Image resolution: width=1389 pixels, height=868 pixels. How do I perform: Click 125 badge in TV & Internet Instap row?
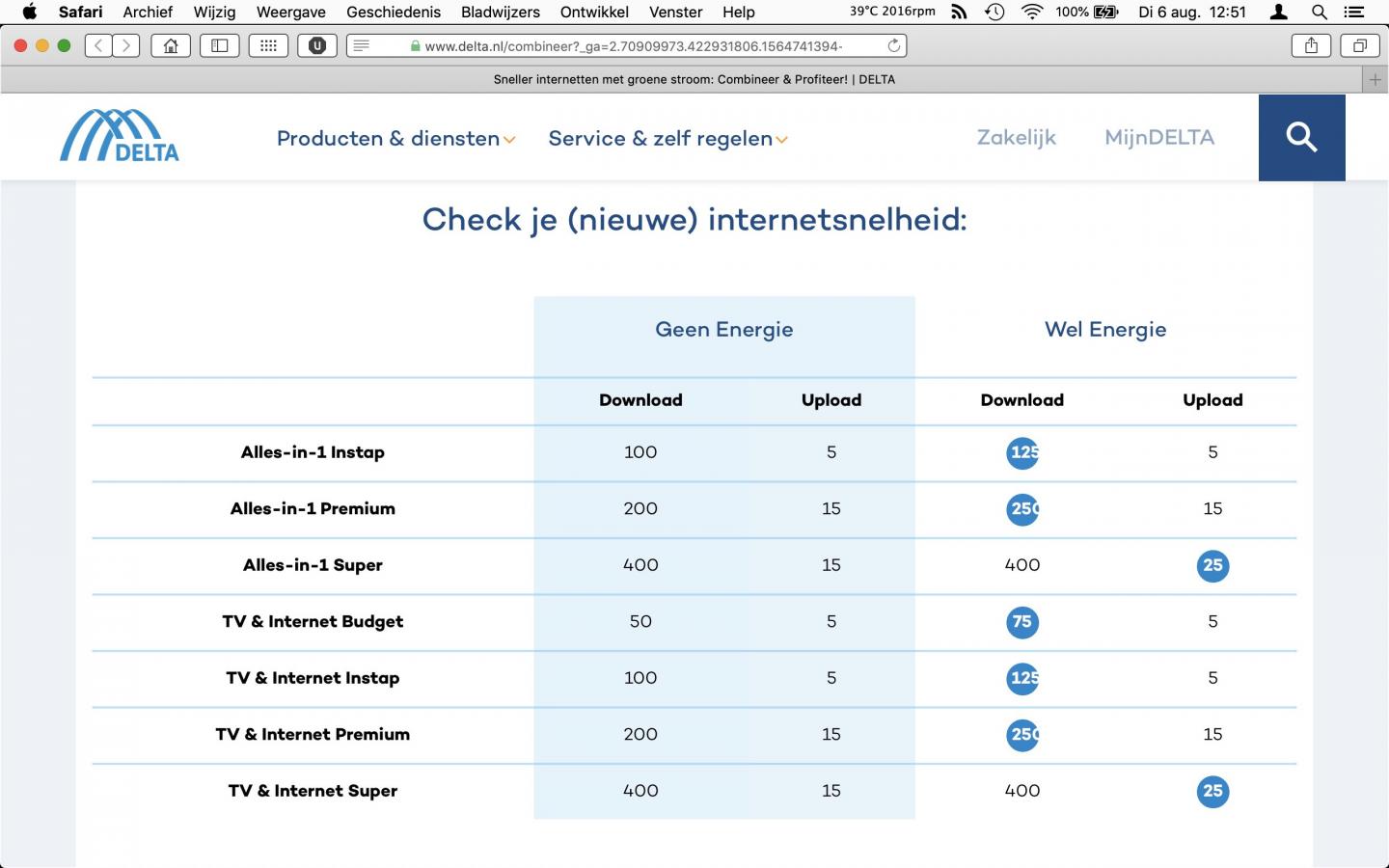(x=1022, y=678)
